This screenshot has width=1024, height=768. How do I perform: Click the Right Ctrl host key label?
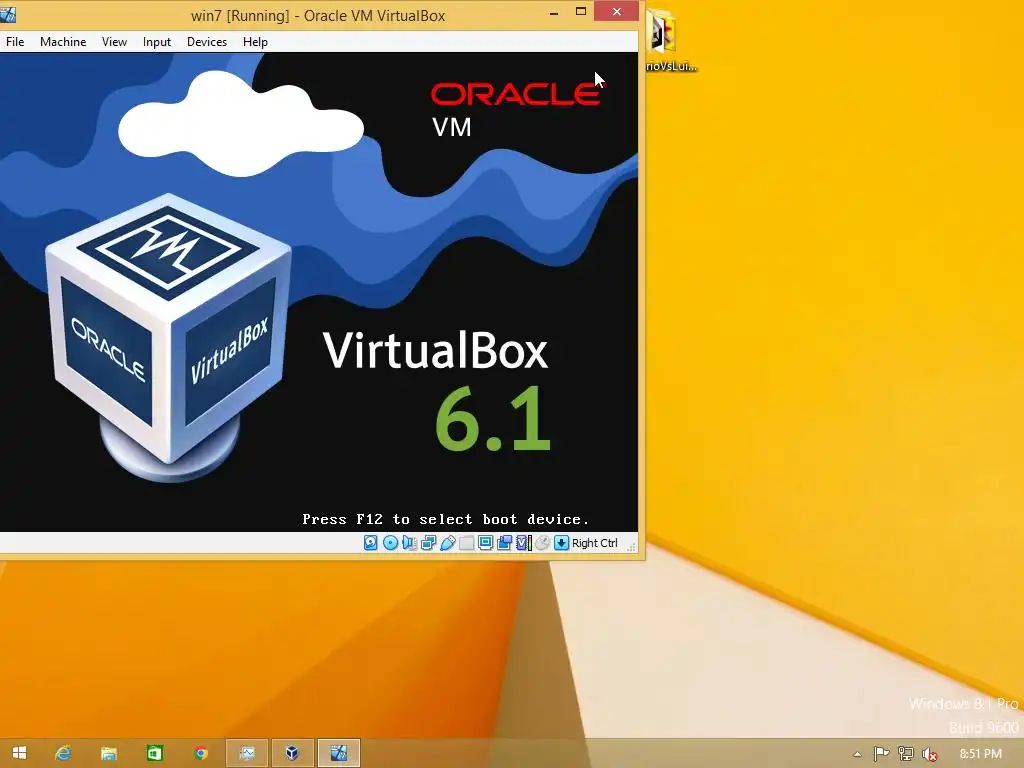[x=594, y=543]
